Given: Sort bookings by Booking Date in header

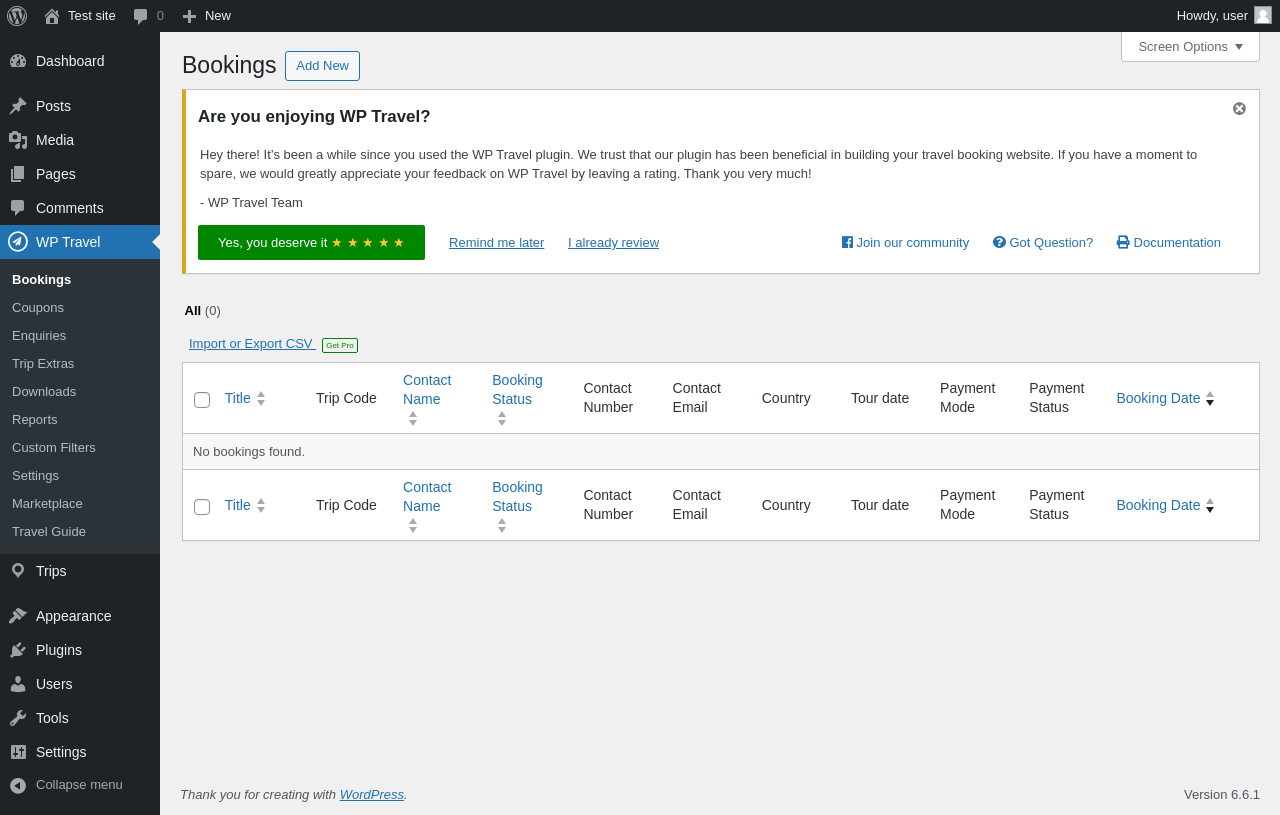Looking at the screenshot, I should coord(1158,398).
